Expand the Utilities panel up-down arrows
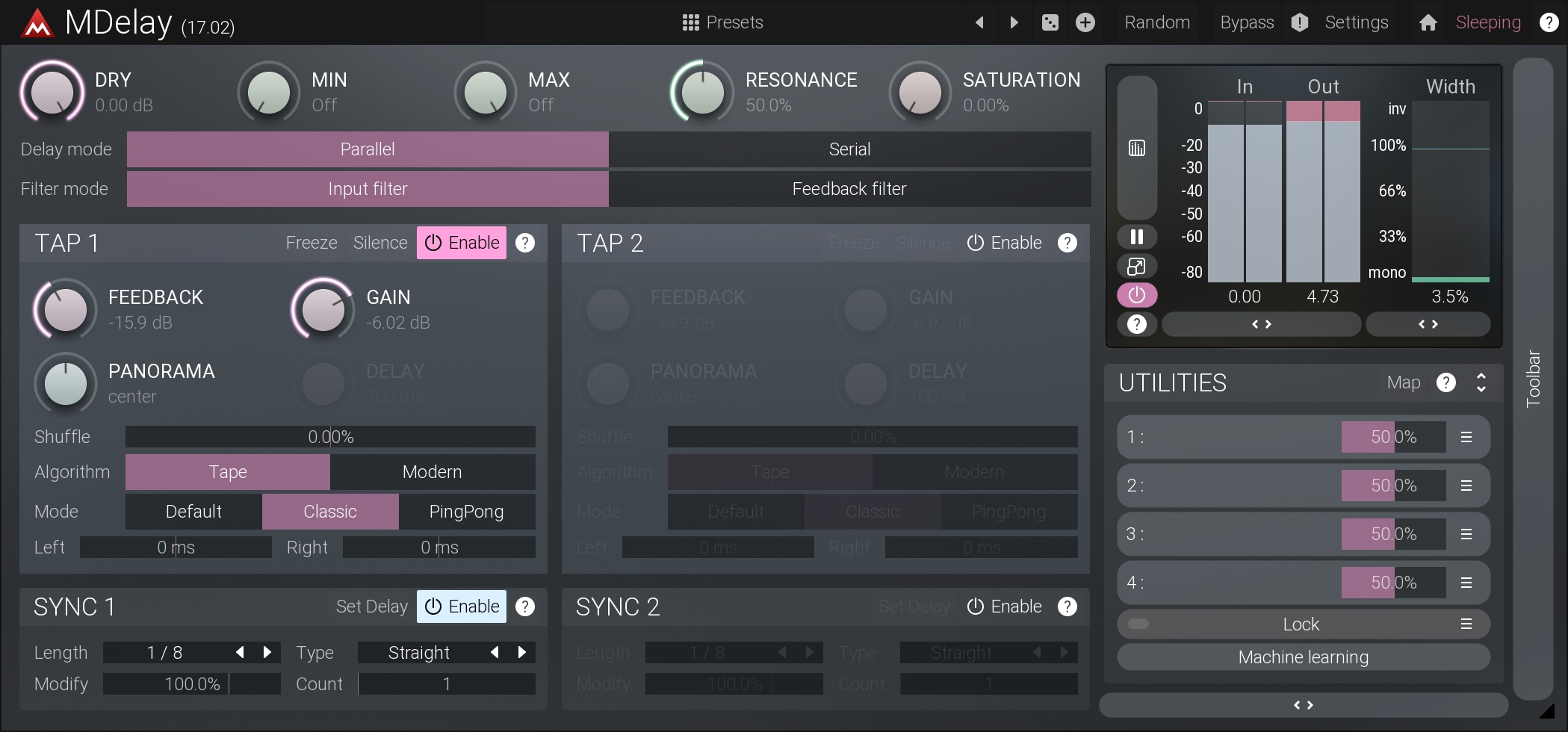 point(1481,382)
